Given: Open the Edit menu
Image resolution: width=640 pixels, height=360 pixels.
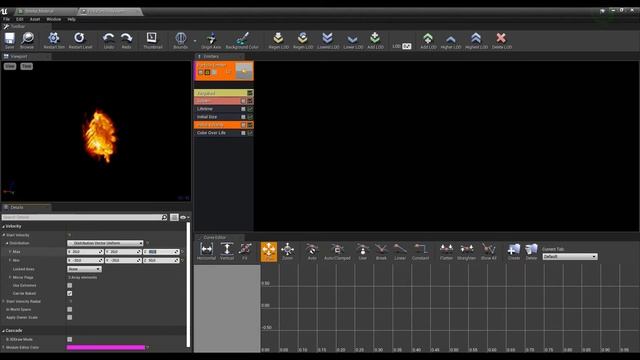Looking at the screenshot, I should click(20, 19).
